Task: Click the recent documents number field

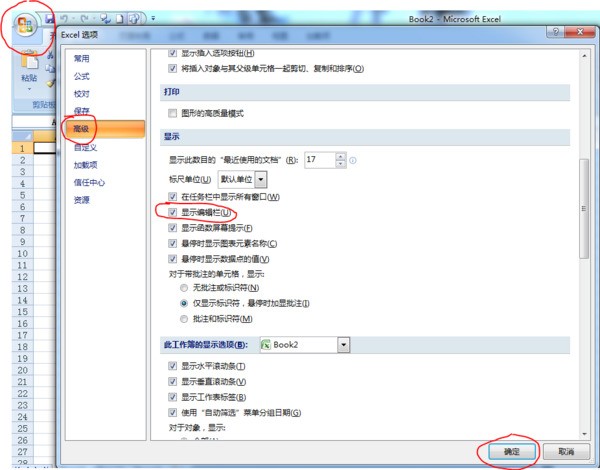Action: (x=320, y=160)
